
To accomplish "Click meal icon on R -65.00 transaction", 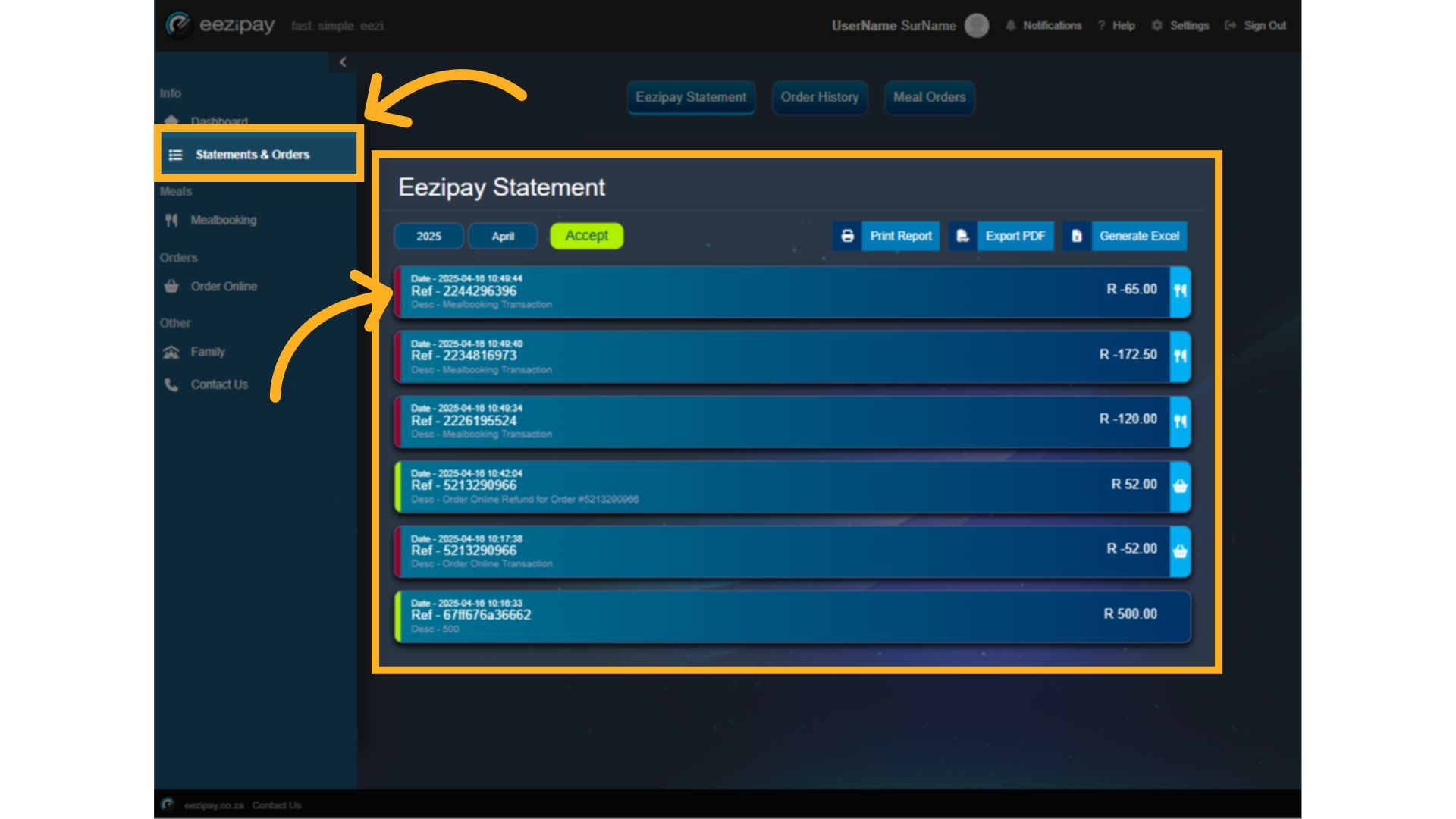I will point(1180,291).
